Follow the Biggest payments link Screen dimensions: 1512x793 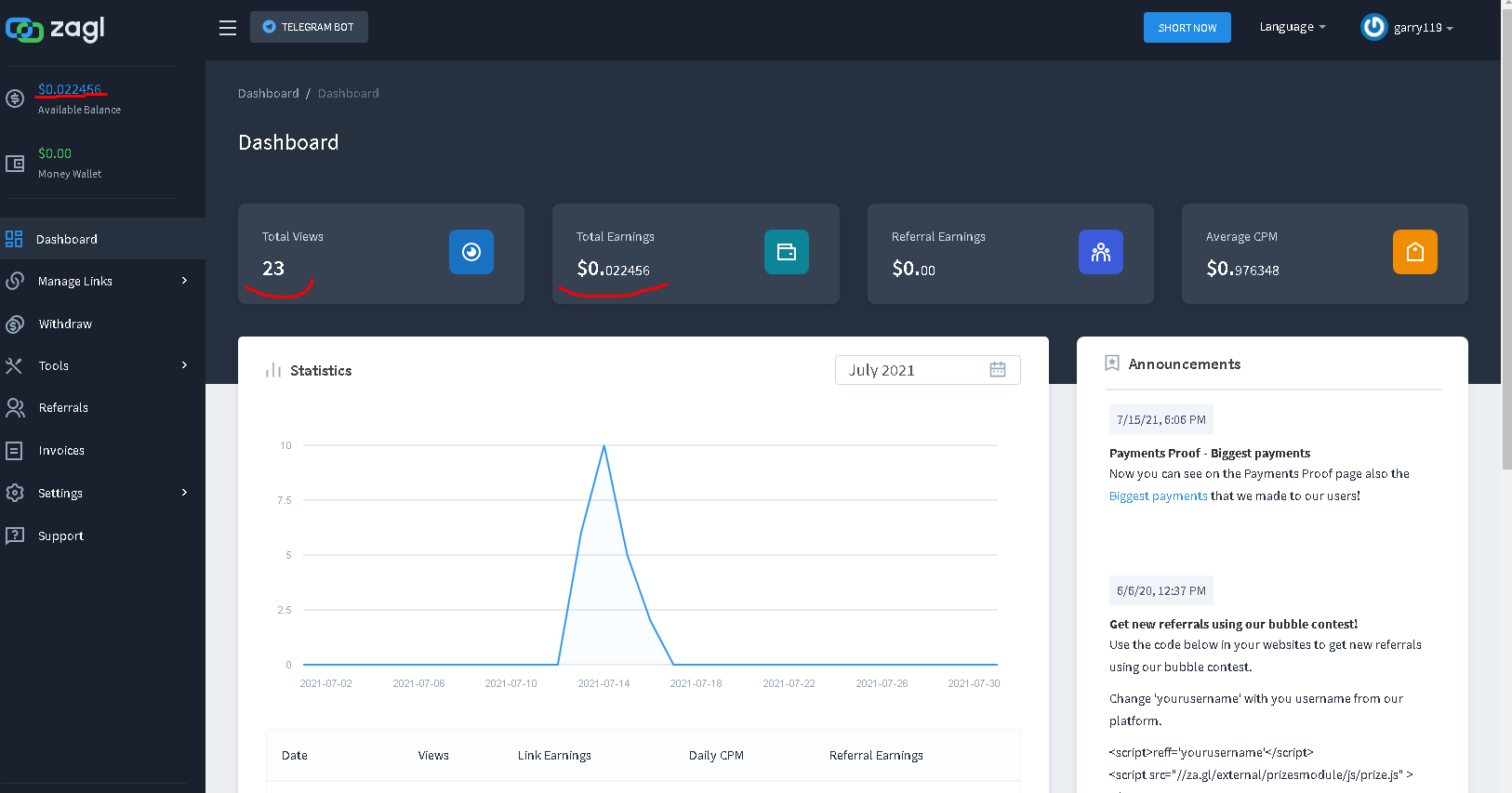coord(1158,496)
